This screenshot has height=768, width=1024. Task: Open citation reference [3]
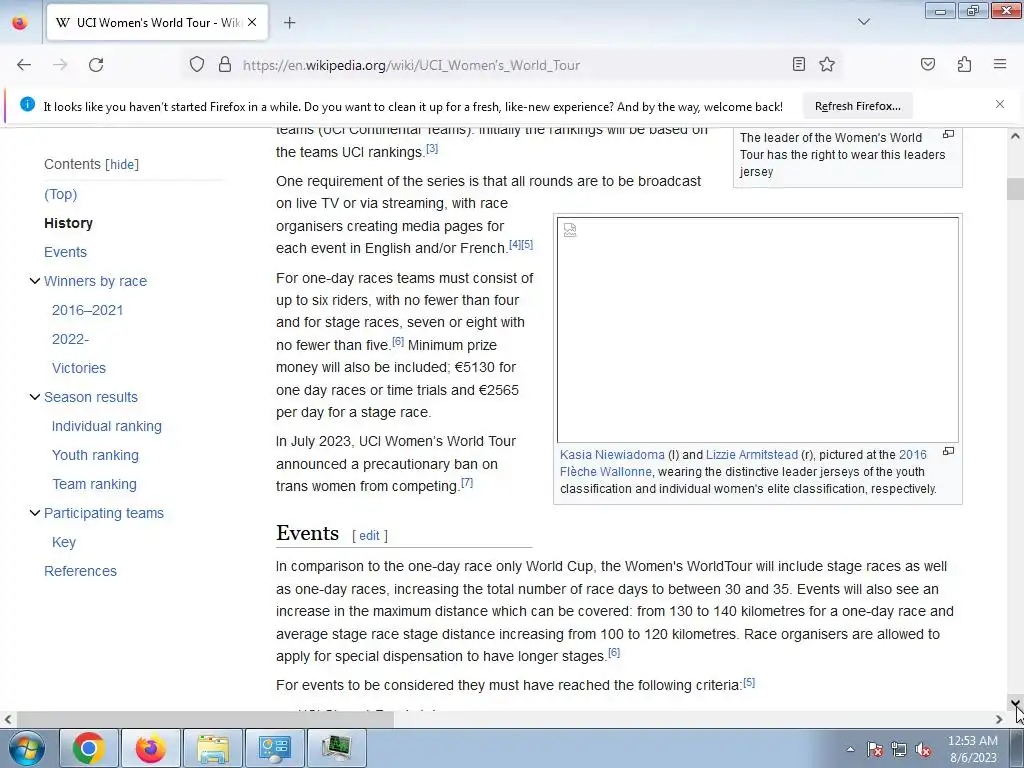click(x=432, y=148)
